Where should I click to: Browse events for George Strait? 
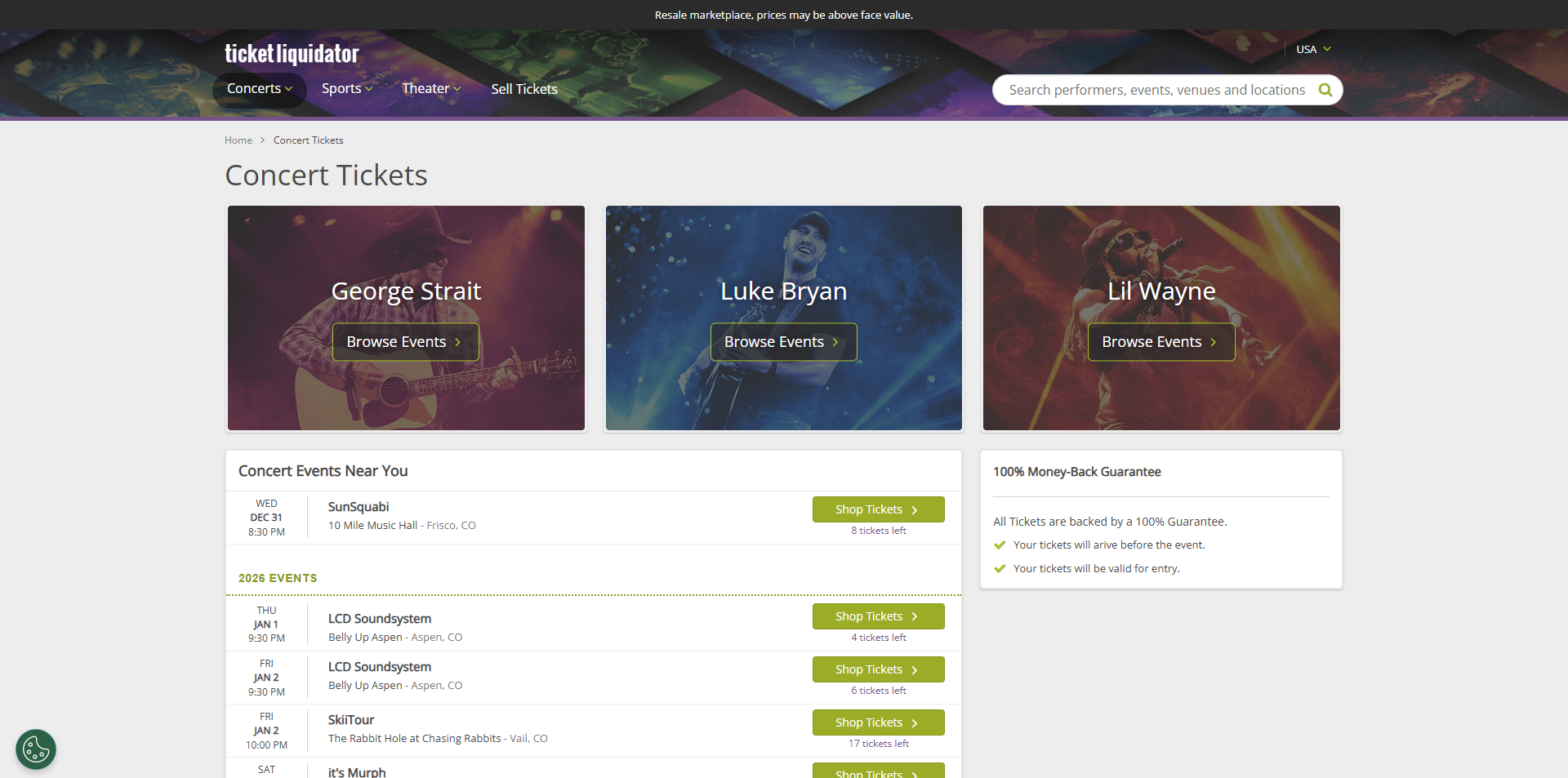tap(405, 342)
